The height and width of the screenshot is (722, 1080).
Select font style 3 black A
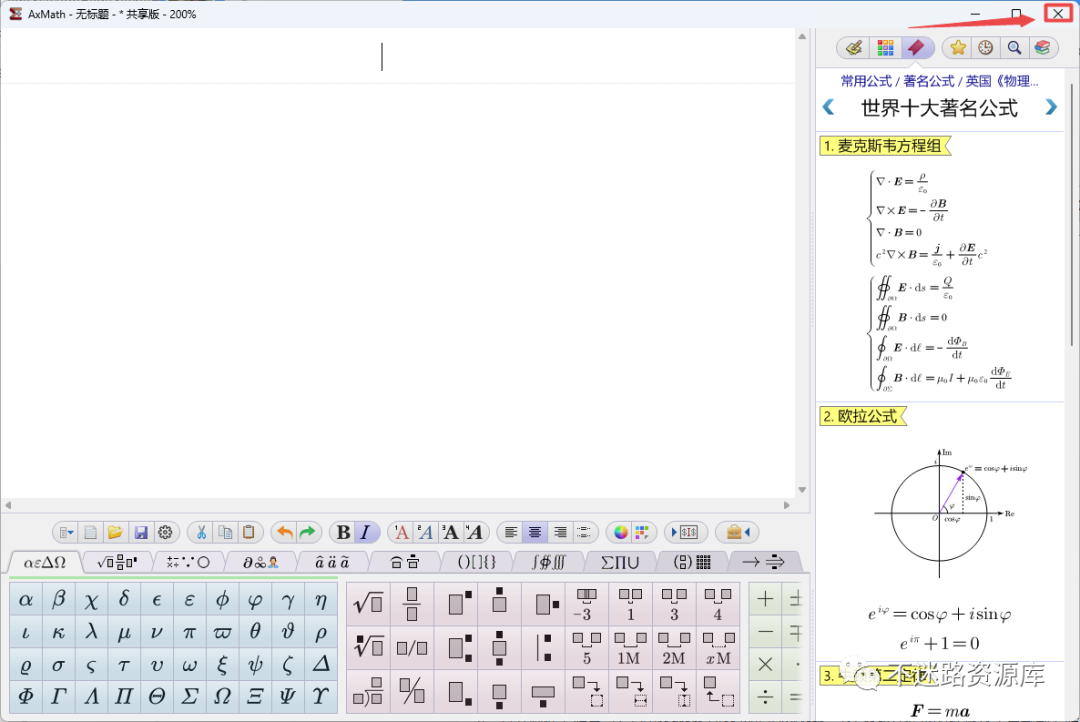point(450,532)
